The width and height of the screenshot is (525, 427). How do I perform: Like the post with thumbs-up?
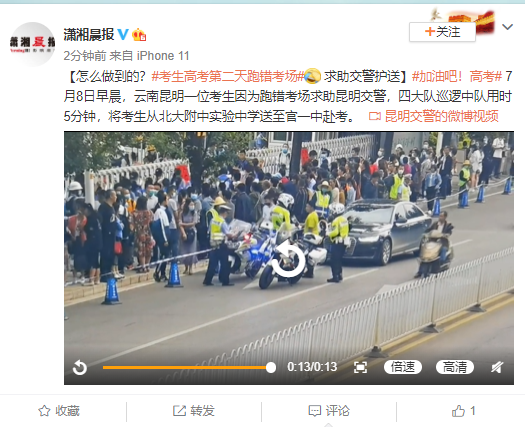coord(464,411)
